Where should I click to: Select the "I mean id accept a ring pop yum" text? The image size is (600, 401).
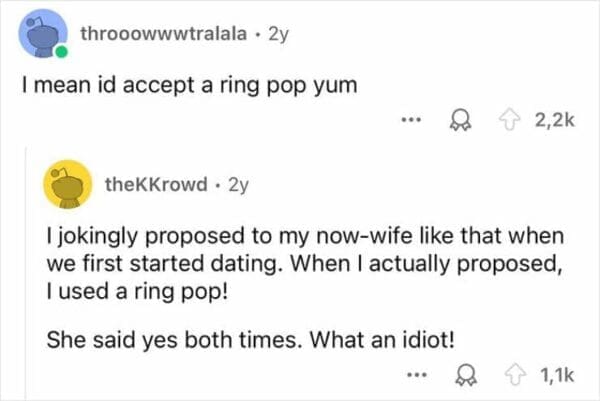(x=189, y=85)
